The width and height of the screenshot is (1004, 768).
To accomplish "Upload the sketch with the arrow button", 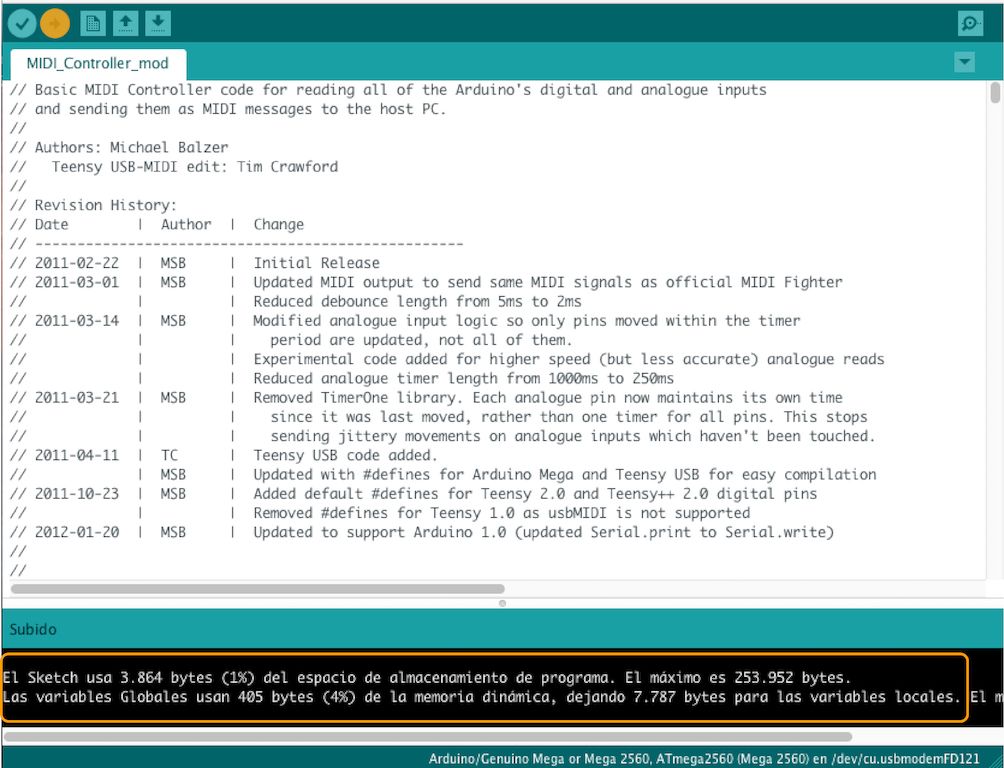I will [x=55, y=22].
